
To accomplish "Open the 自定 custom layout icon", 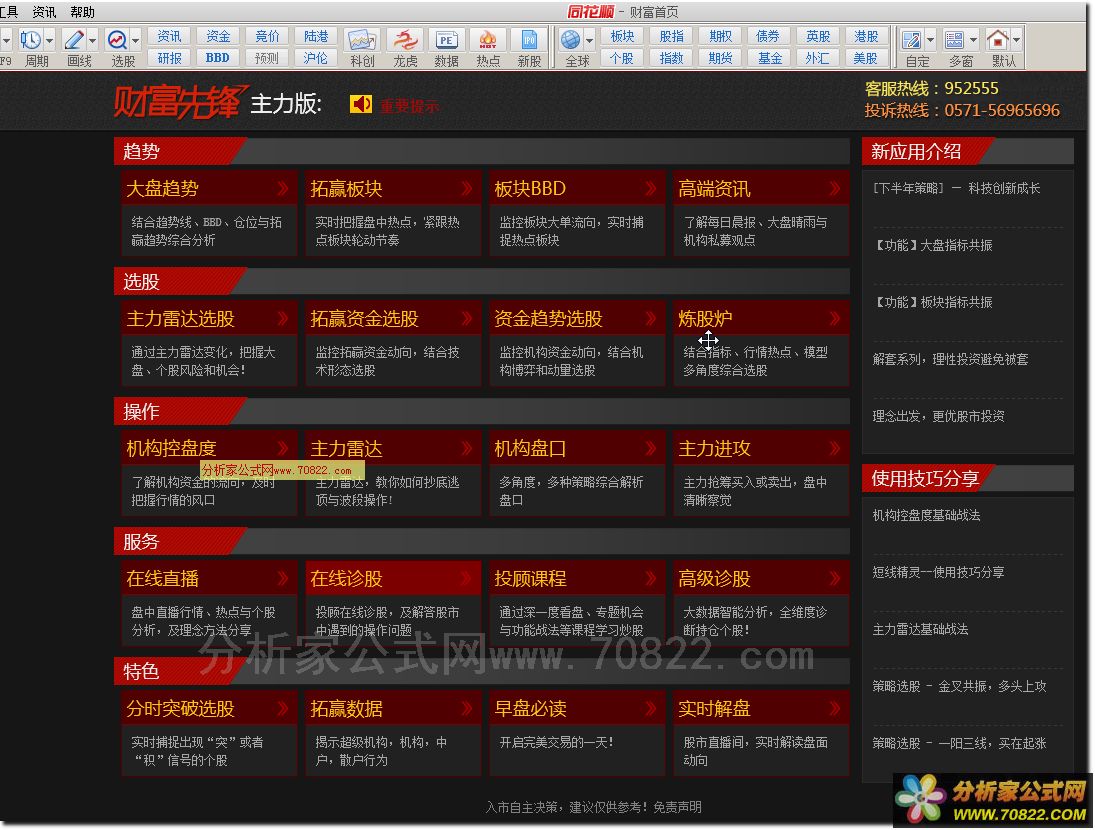I will [911, 40].
